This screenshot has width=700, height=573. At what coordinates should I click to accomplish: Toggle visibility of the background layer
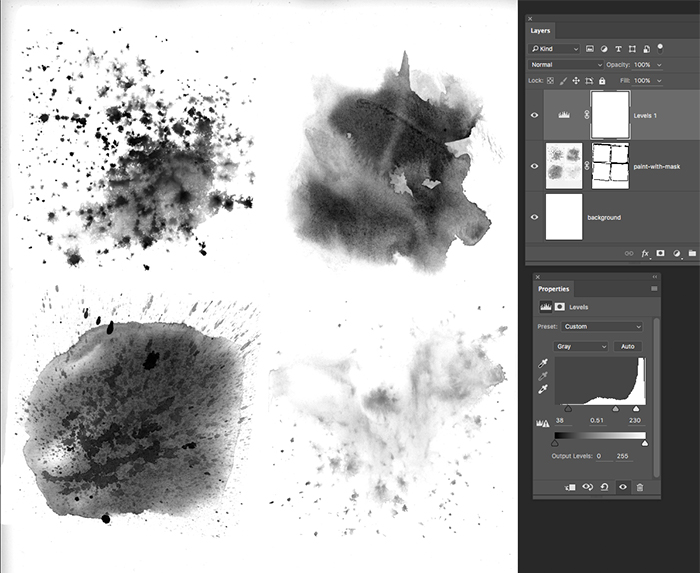pos(535,216)
